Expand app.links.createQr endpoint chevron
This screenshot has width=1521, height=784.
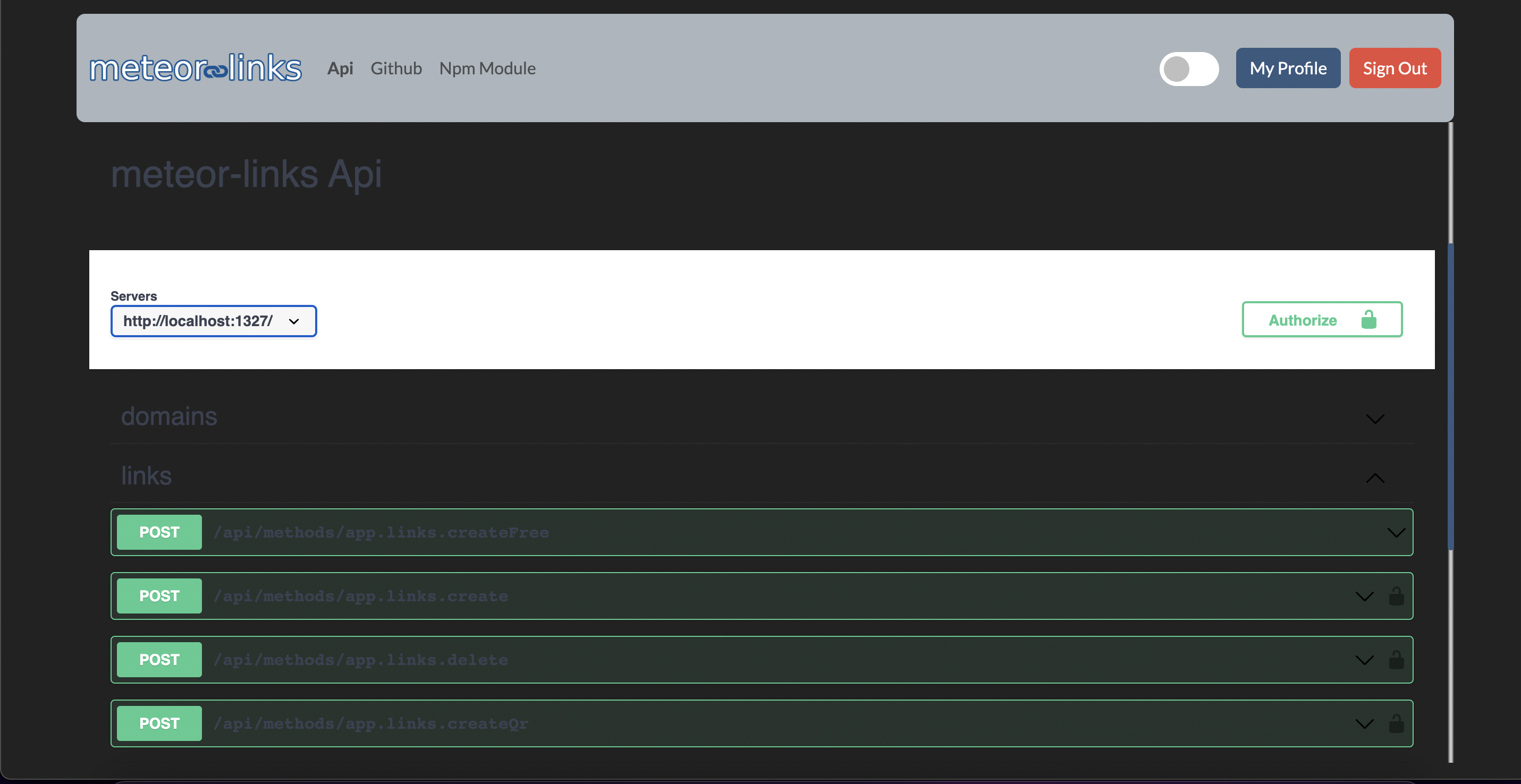(x=1364, y=724)
